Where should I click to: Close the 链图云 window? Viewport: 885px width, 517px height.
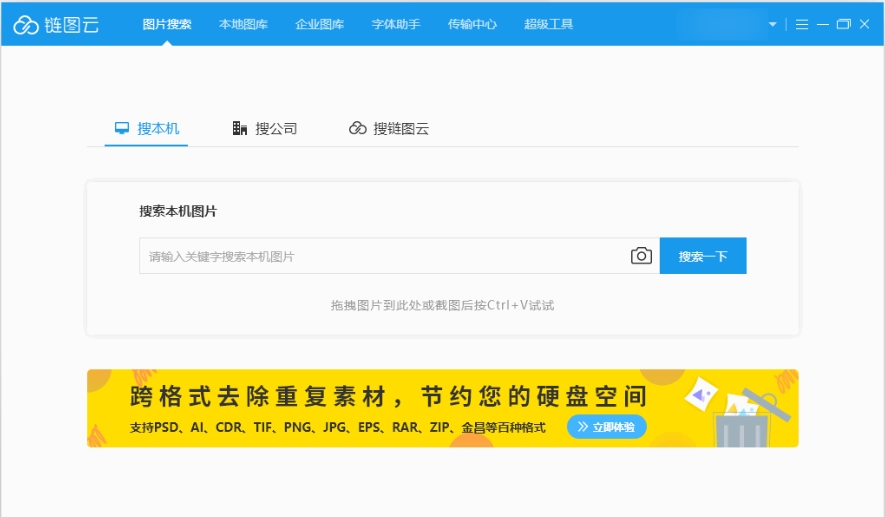point(864,24)
